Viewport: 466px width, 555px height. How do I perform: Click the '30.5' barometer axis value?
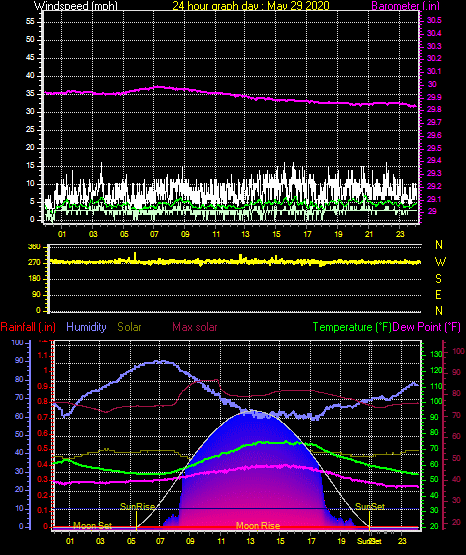click(x=434, y=21)
